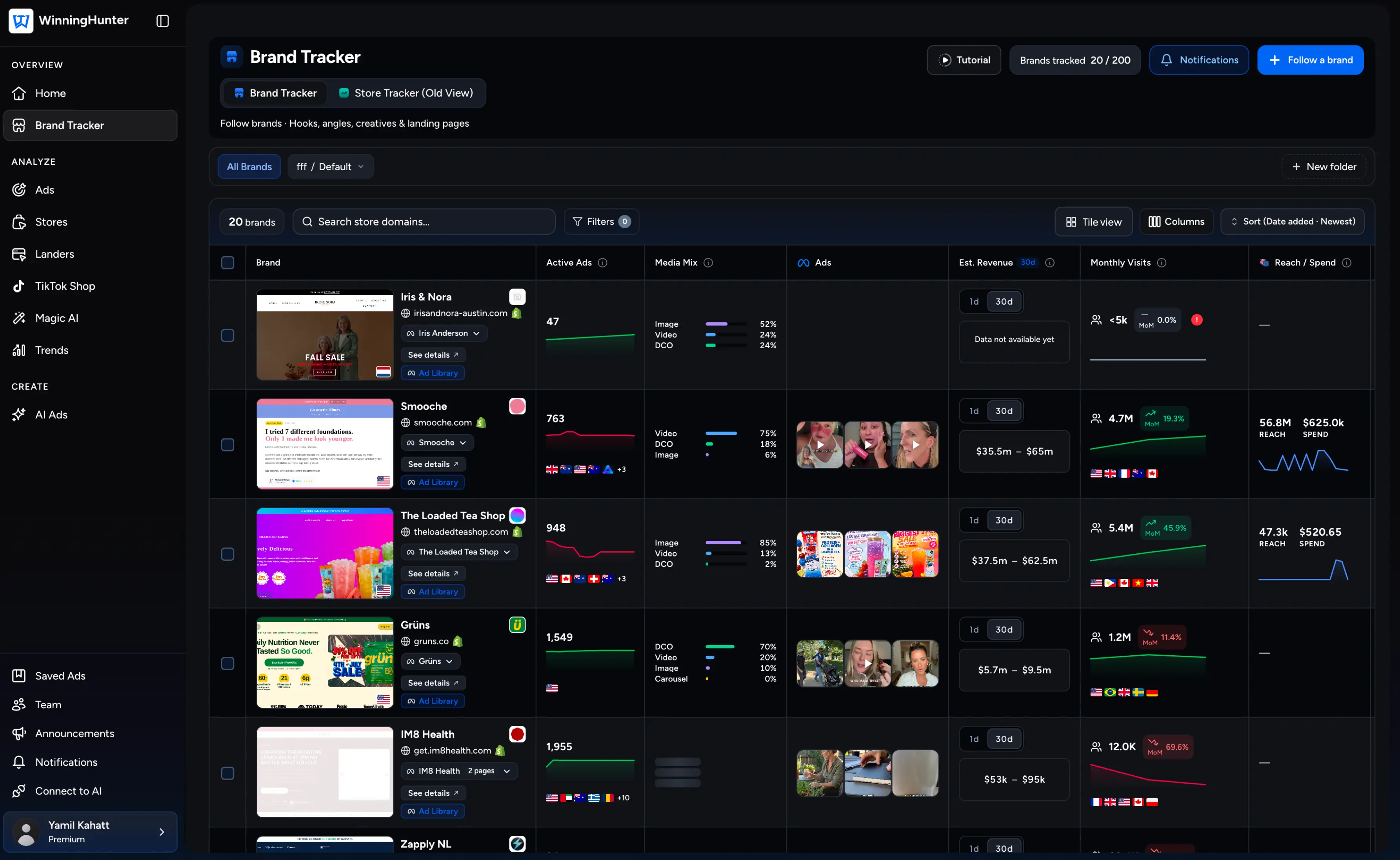This screenshot has width=1400, height=860.
Task: Select 1d revenue range for Smooche
Action: pyautogui.click(x=974, y=411)
